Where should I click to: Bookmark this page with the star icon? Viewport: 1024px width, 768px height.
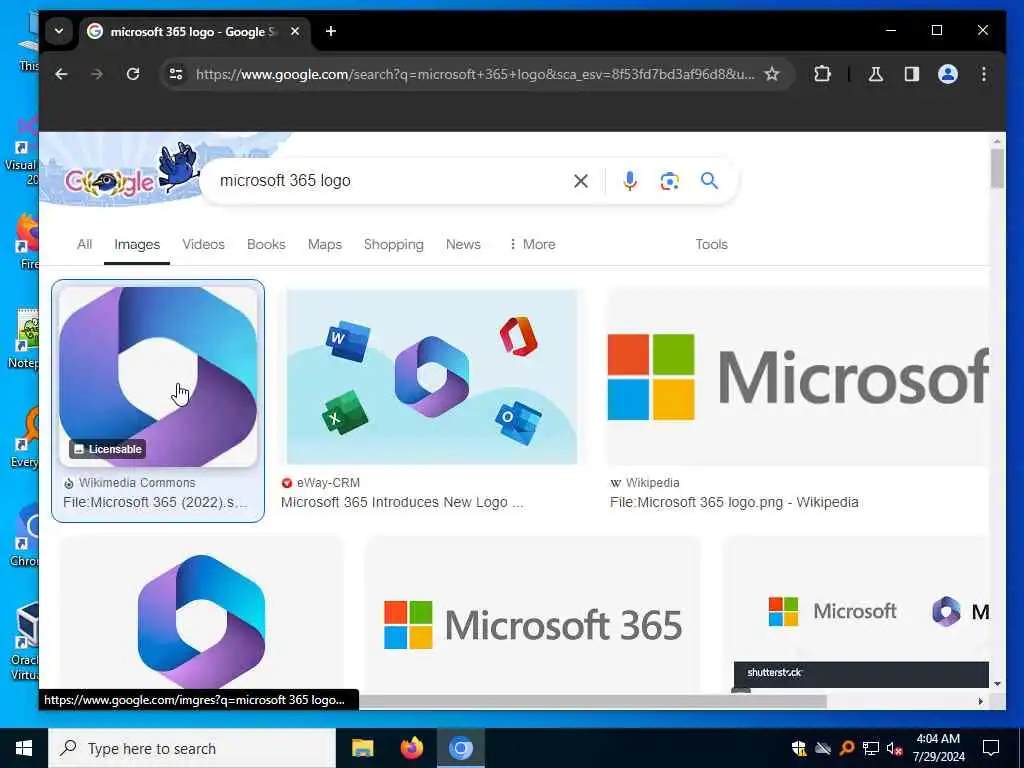pos(772,74)
